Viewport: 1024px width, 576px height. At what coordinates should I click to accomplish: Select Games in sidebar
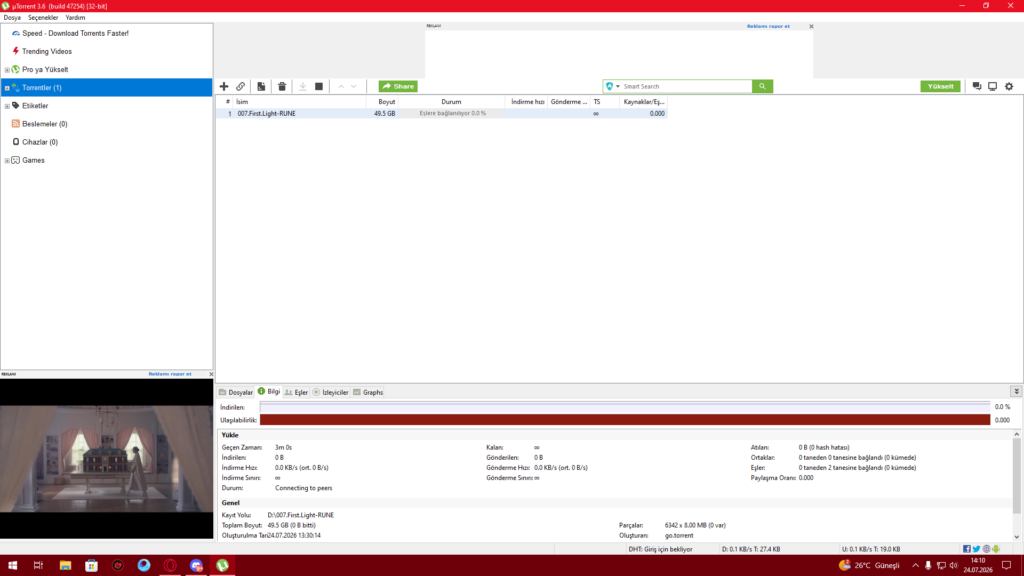(33, 160)
